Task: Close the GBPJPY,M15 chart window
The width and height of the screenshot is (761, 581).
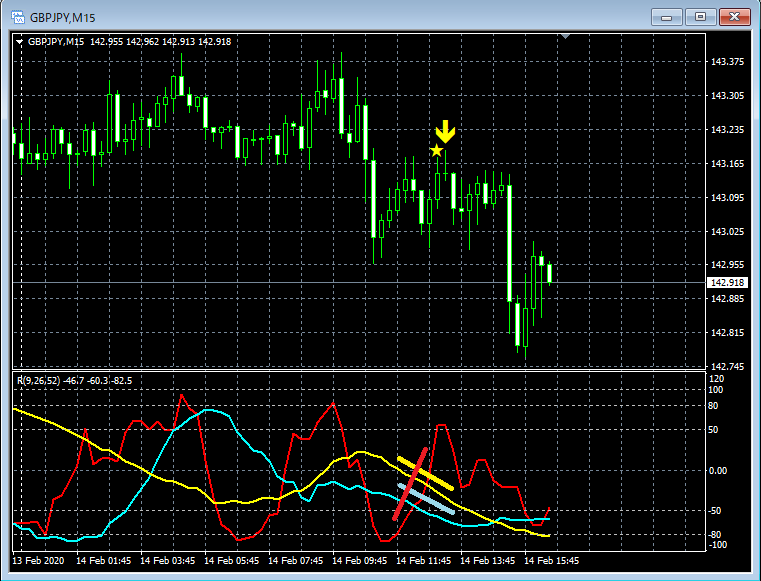Action: 734,17
